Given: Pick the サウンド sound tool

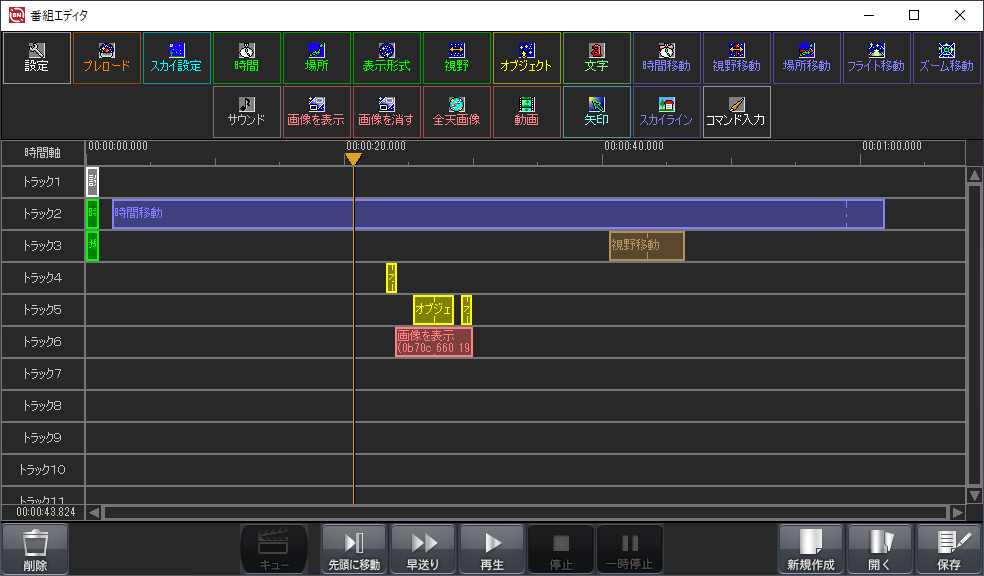Looking at the screenshot, I should (247, 112).
